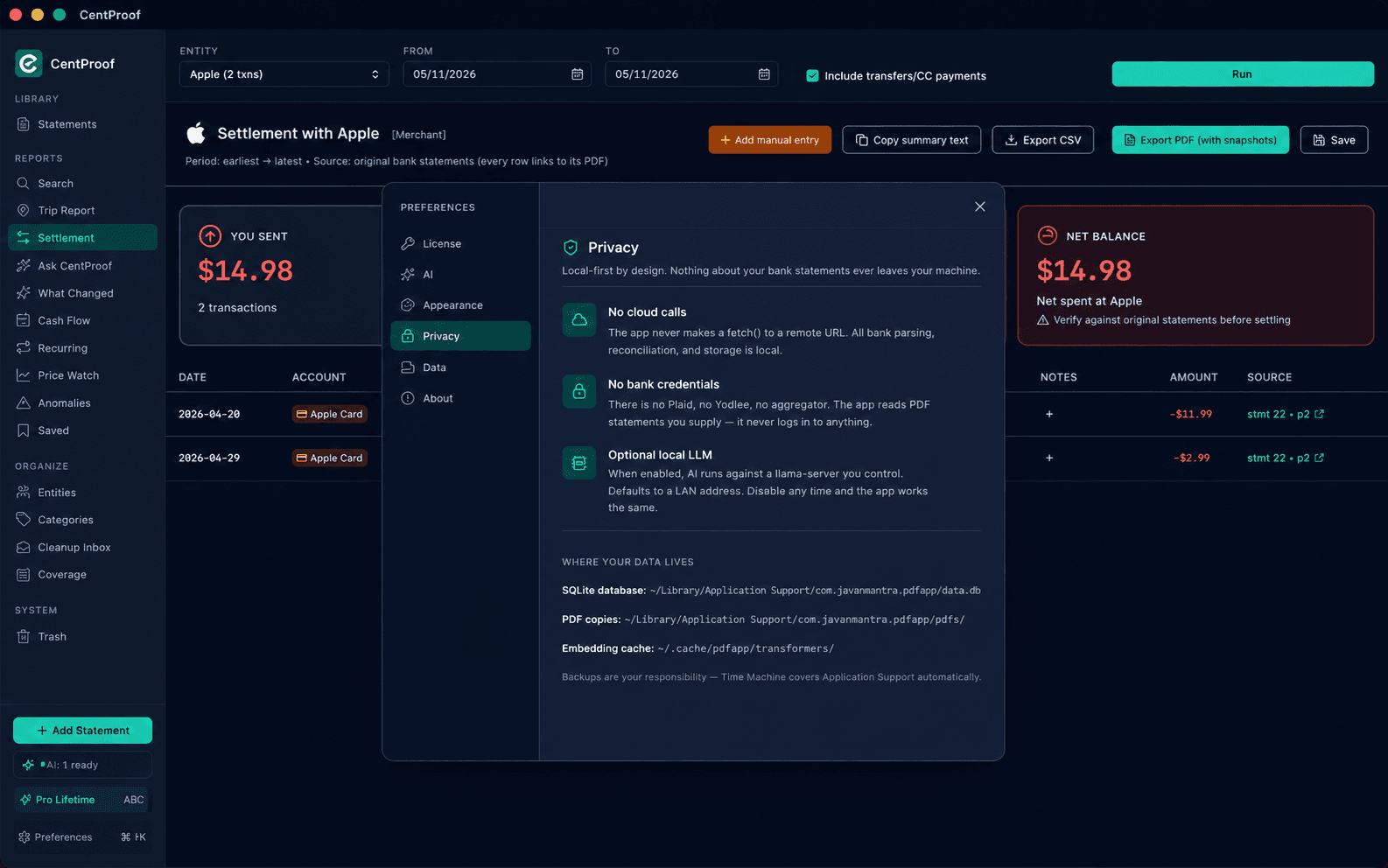
Task: Click Apple Card tag on 2026-04-20 row
Action: 330,415
